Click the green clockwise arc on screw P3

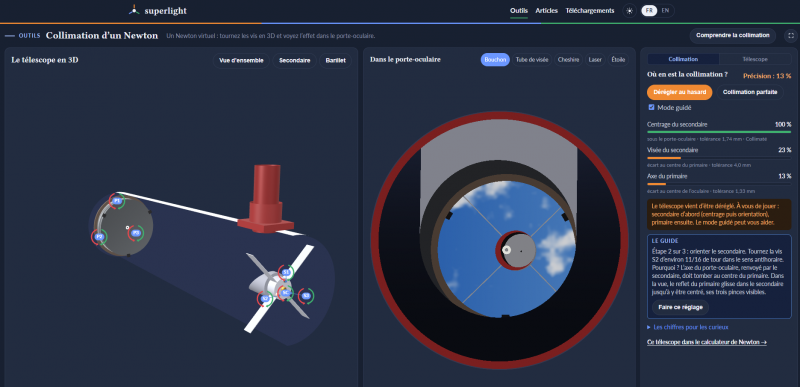point(142,233)
